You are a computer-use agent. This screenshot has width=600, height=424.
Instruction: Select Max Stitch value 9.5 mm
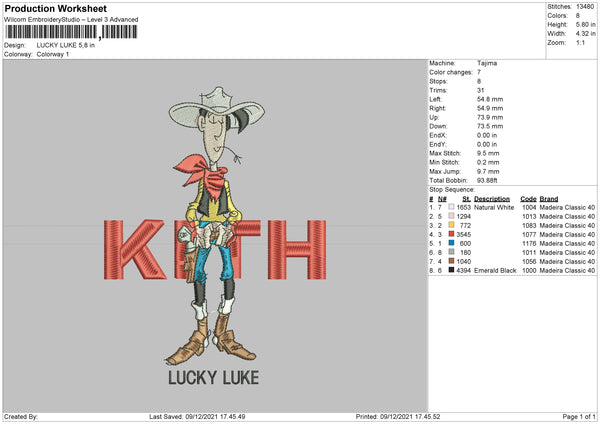pos(488,153)
